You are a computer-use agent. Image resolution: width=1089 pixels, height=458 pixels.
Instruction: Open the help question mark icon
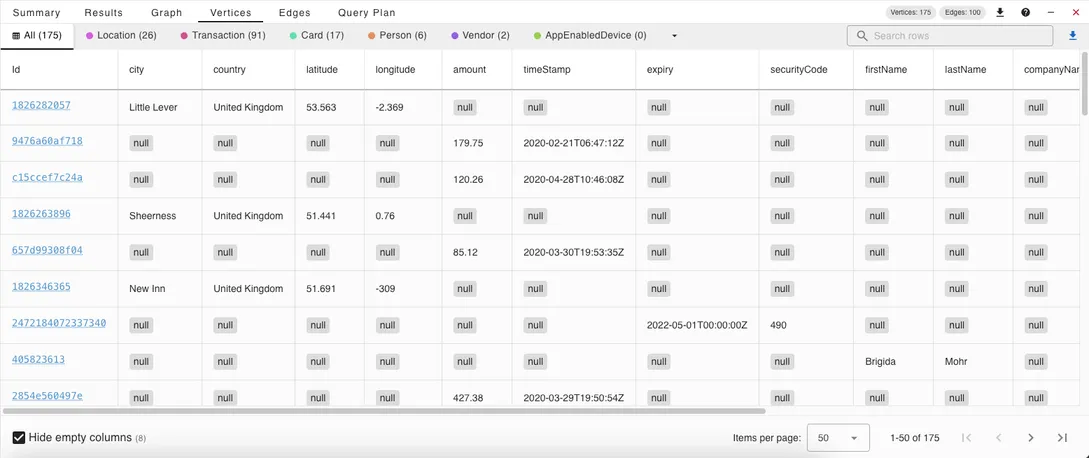pyautogui.click(x=1026, y=13)
